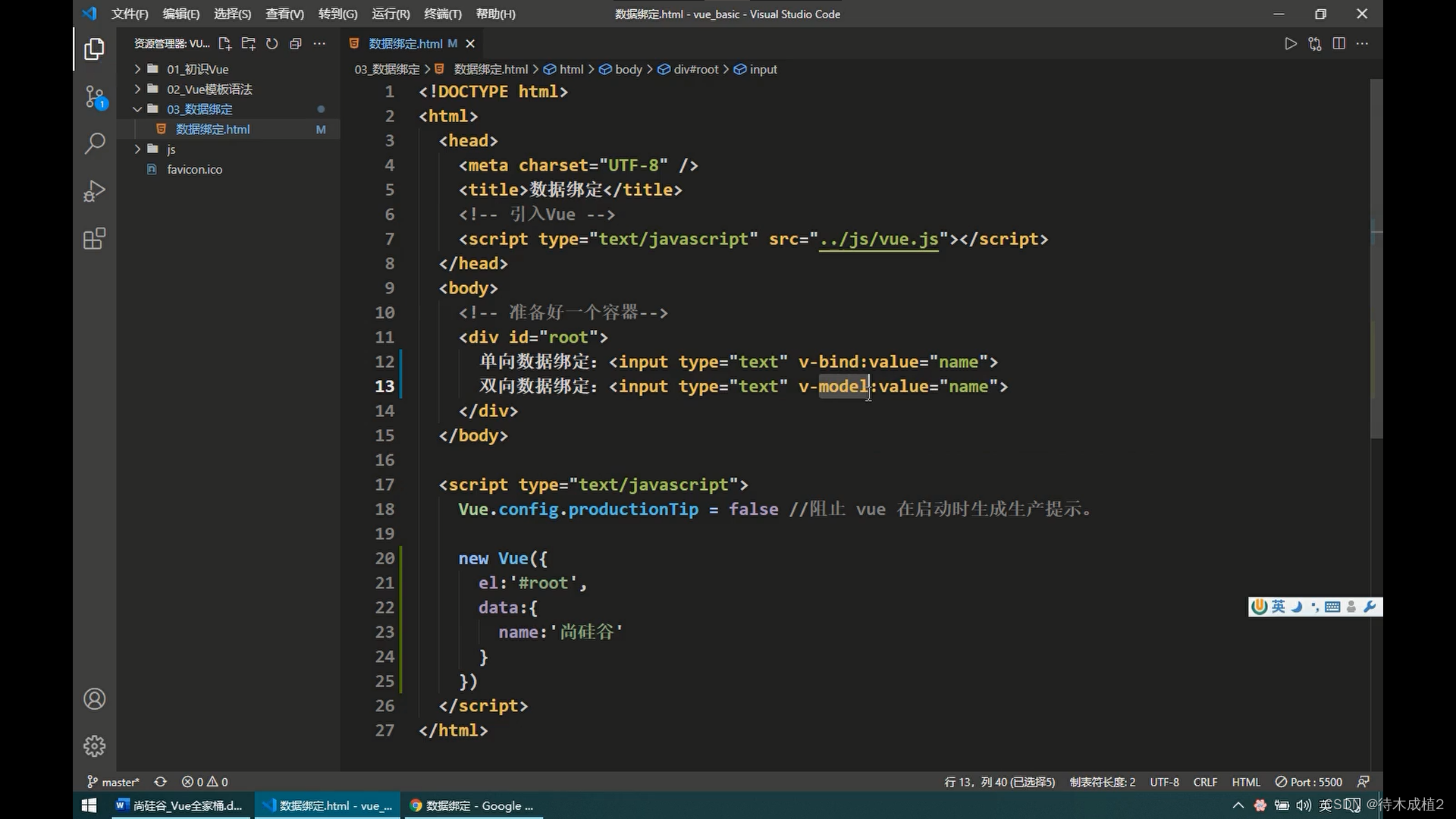Change language mode HTML
The height and width of the screenshot is (819, 1456).
(x=1246, y=782)
